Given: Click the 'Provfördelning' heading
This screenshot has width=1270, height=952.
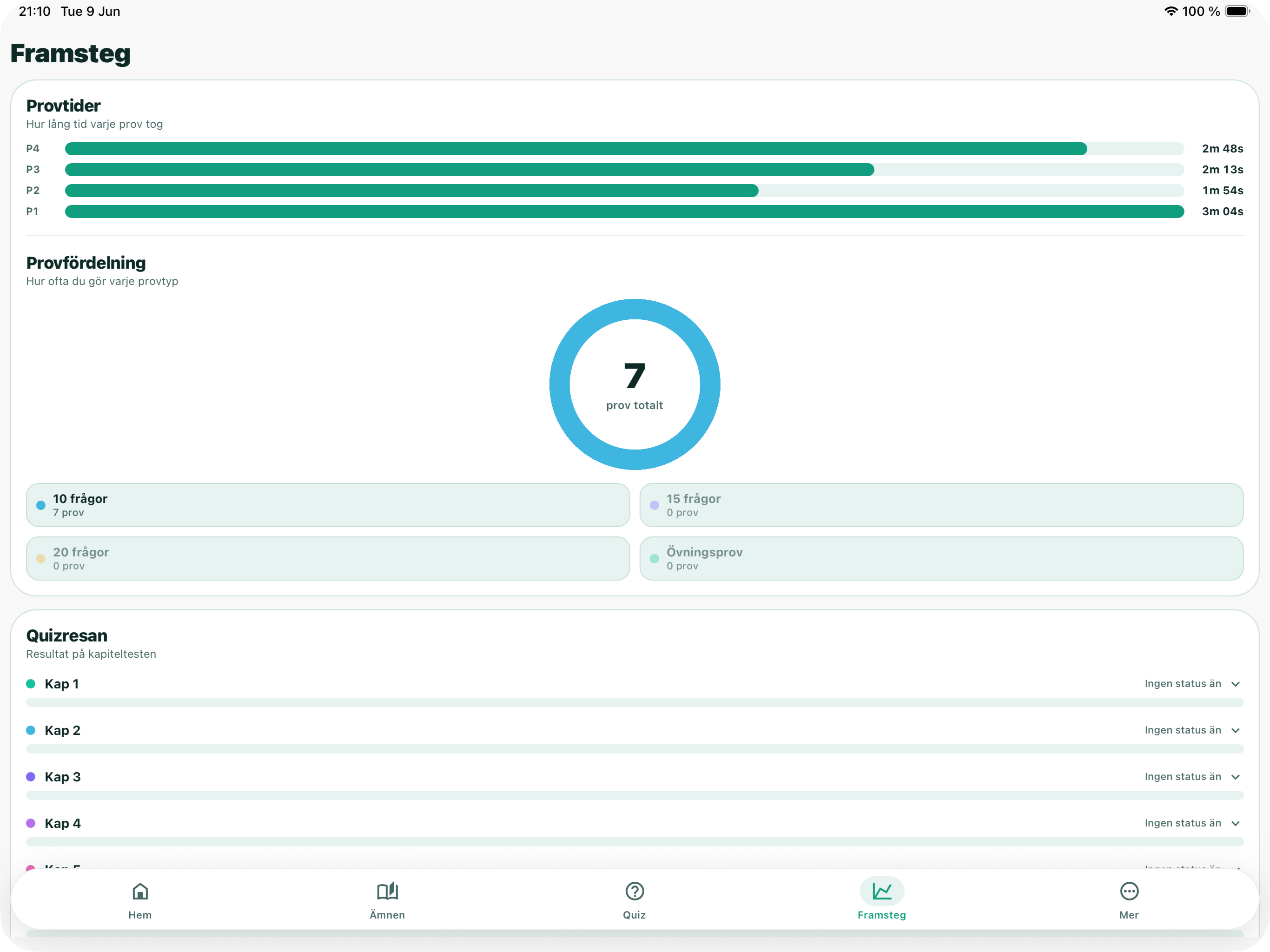Looking at the screenshot, I should coord(86,263).
